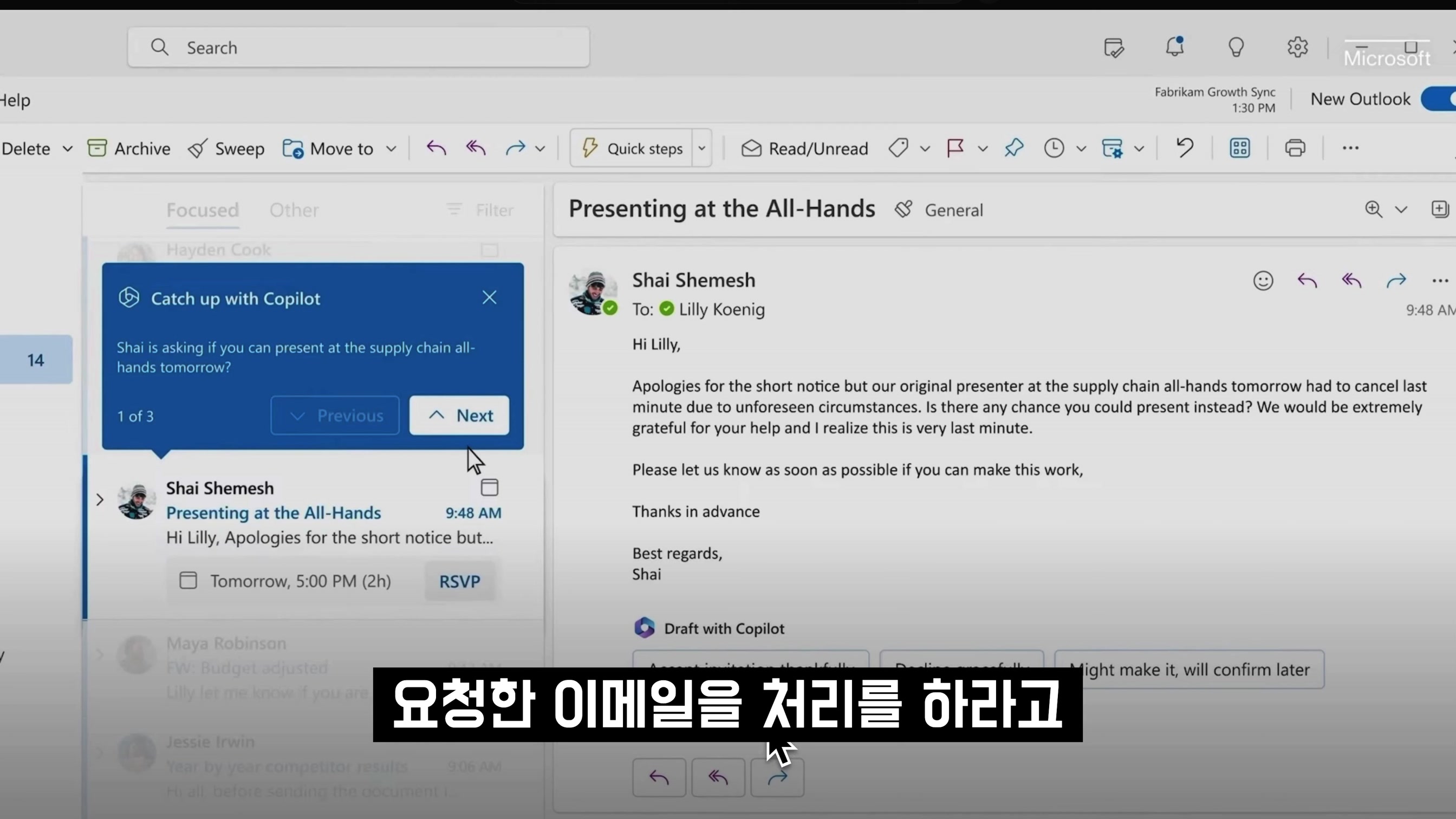Click the bottom Forward button
Screen dimensions: 1456x819
coord(777,778)
